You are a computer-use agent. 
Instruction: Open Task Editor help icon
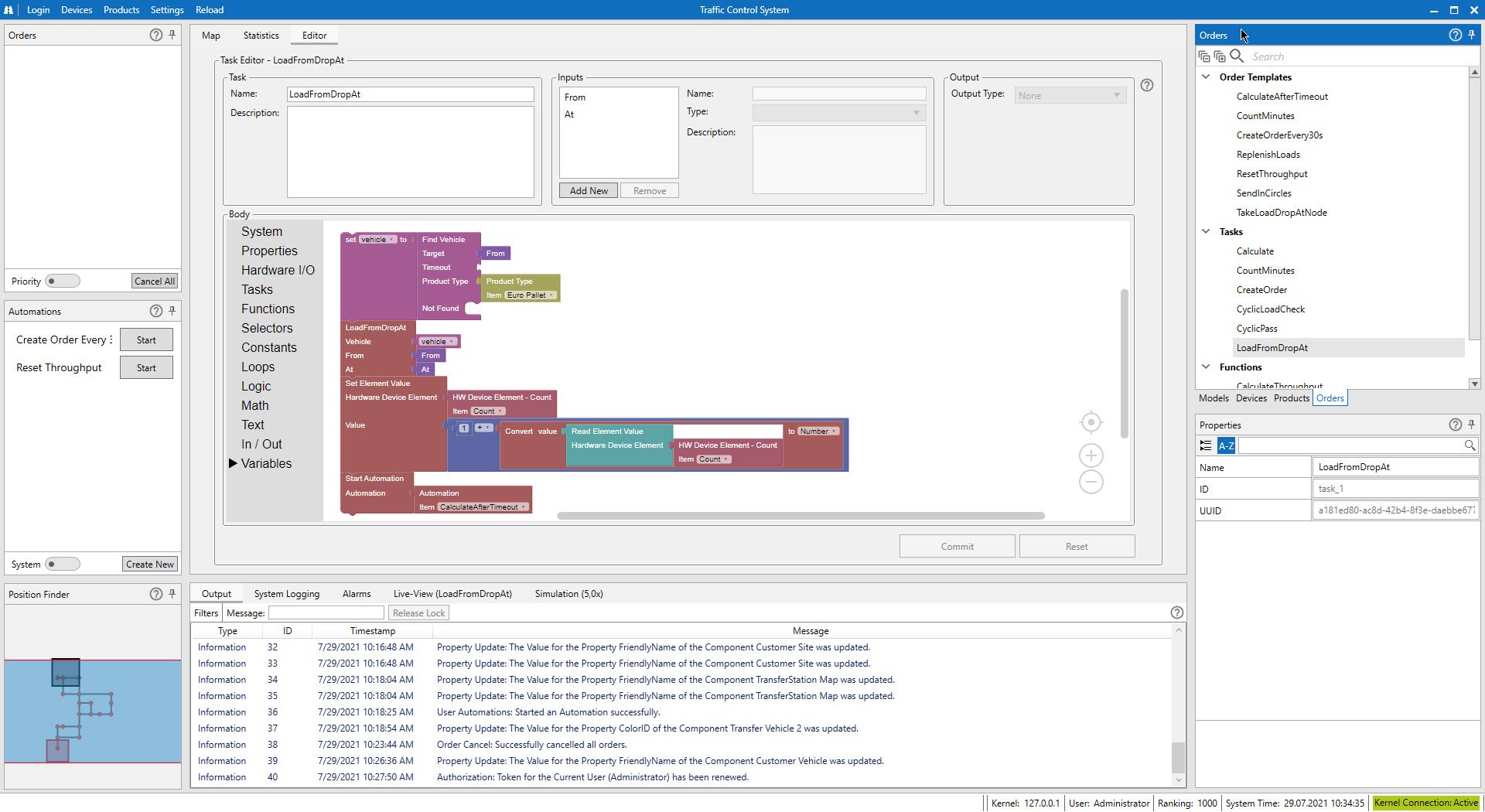tap(1147, 85)
